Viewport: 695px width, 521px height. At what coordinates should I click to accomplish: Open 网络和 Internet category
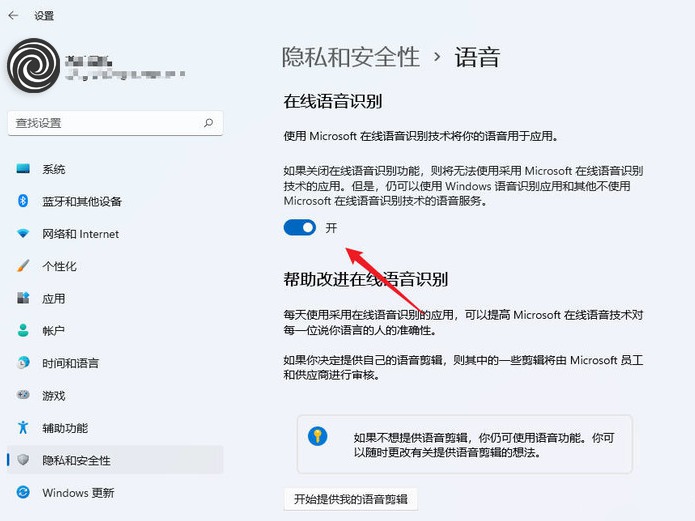click(x=115, y=234)
